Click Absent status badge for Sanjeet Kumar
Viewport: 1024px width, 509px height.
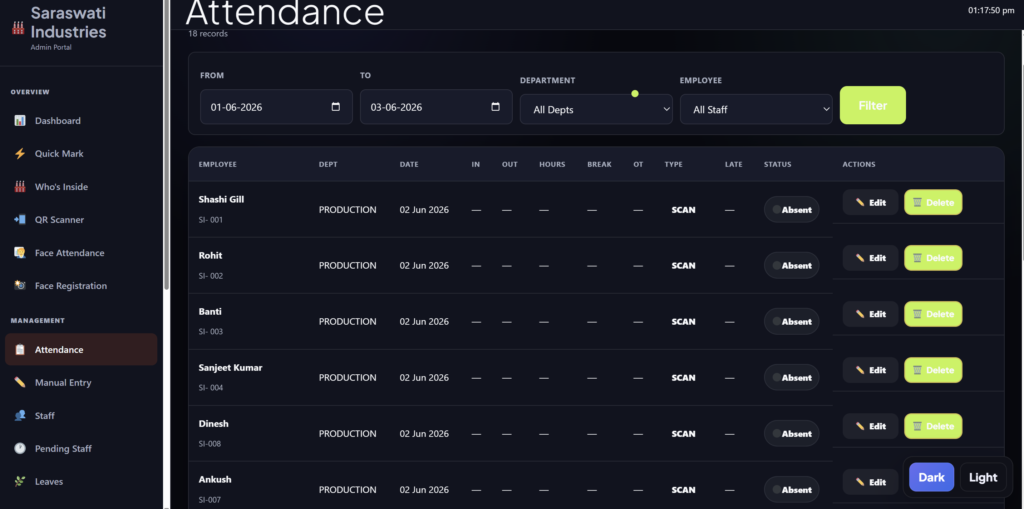point(792,378)
